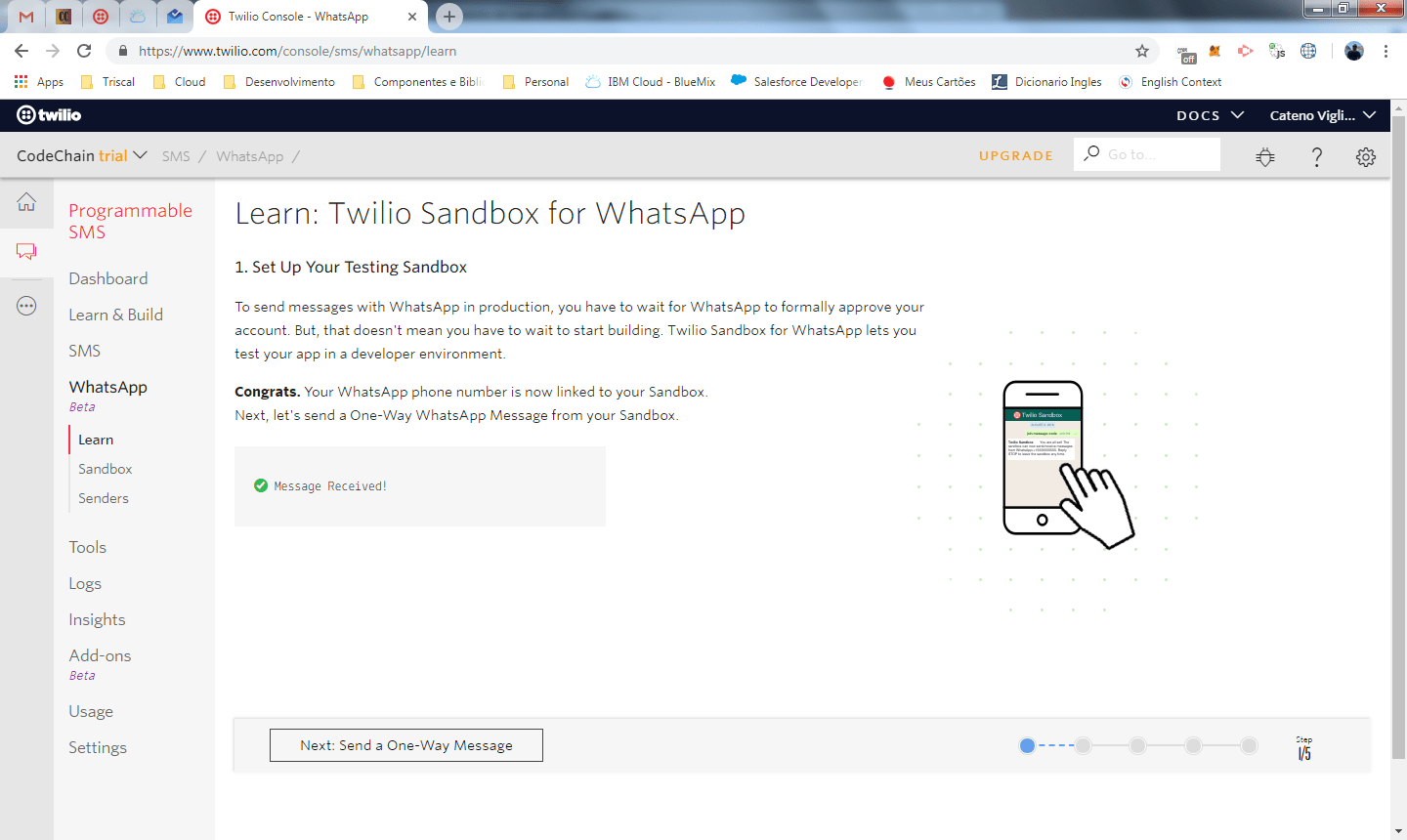The height and width of the screenshot is (840, 1407).
Task: Select Senders under WhatsApp
Action: click(x=104, y=498)
